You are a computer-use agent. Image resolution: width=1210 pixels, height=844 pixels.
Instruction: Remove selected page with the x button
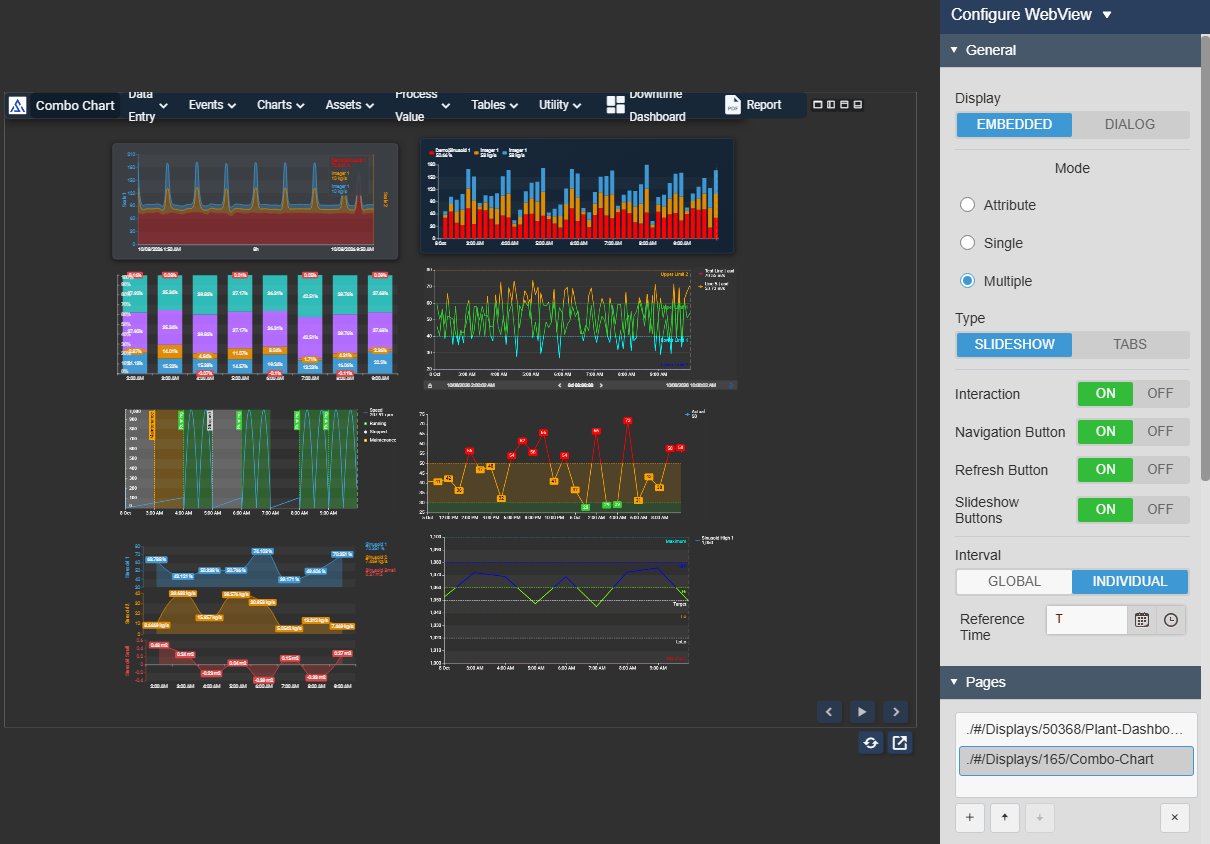[x=1175, y=817]
